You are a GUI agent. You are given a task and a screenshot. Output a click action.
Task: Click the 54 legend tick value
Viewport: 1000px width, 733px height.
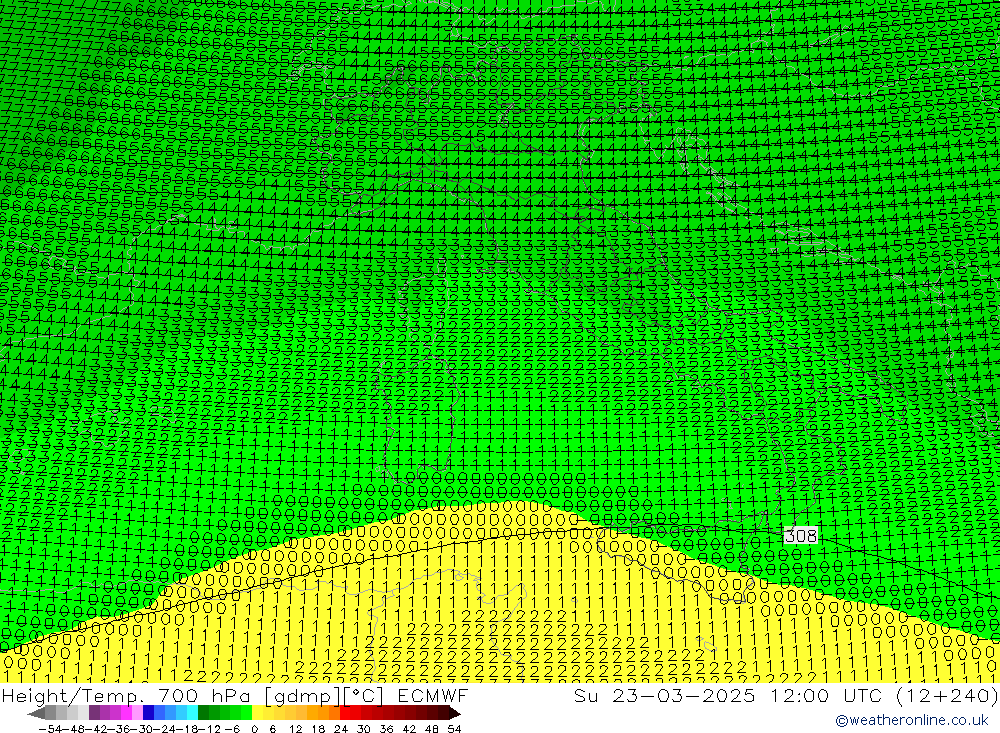coord(454,729)
